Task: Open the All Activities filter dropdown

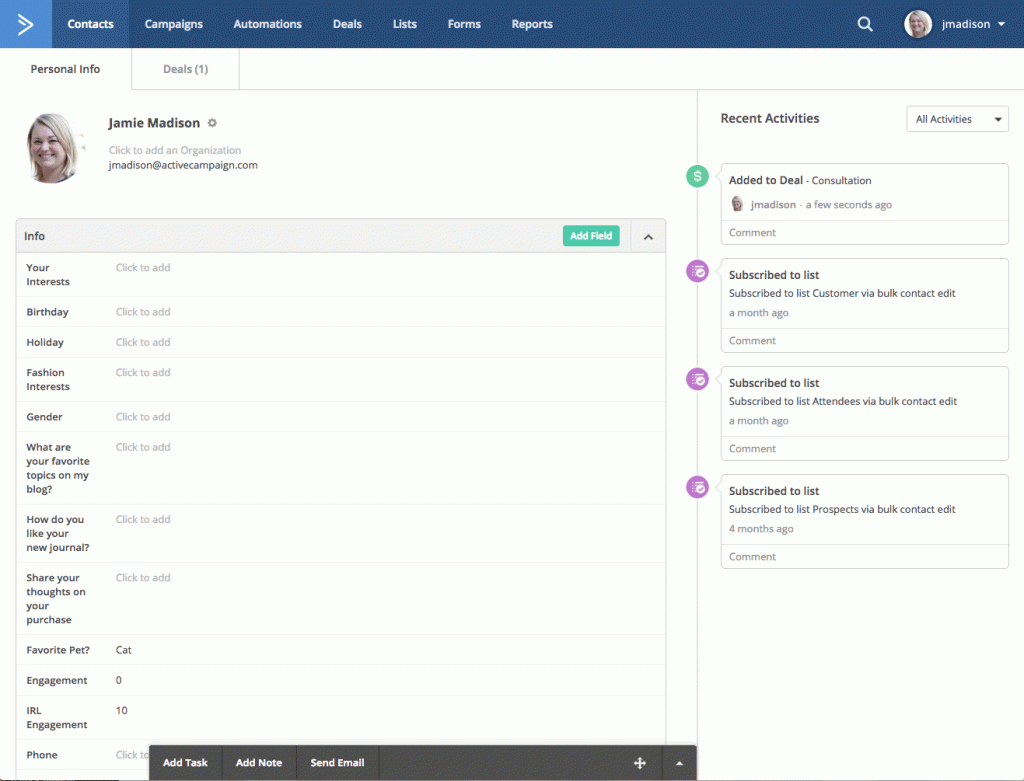Action: coord(957,119)
